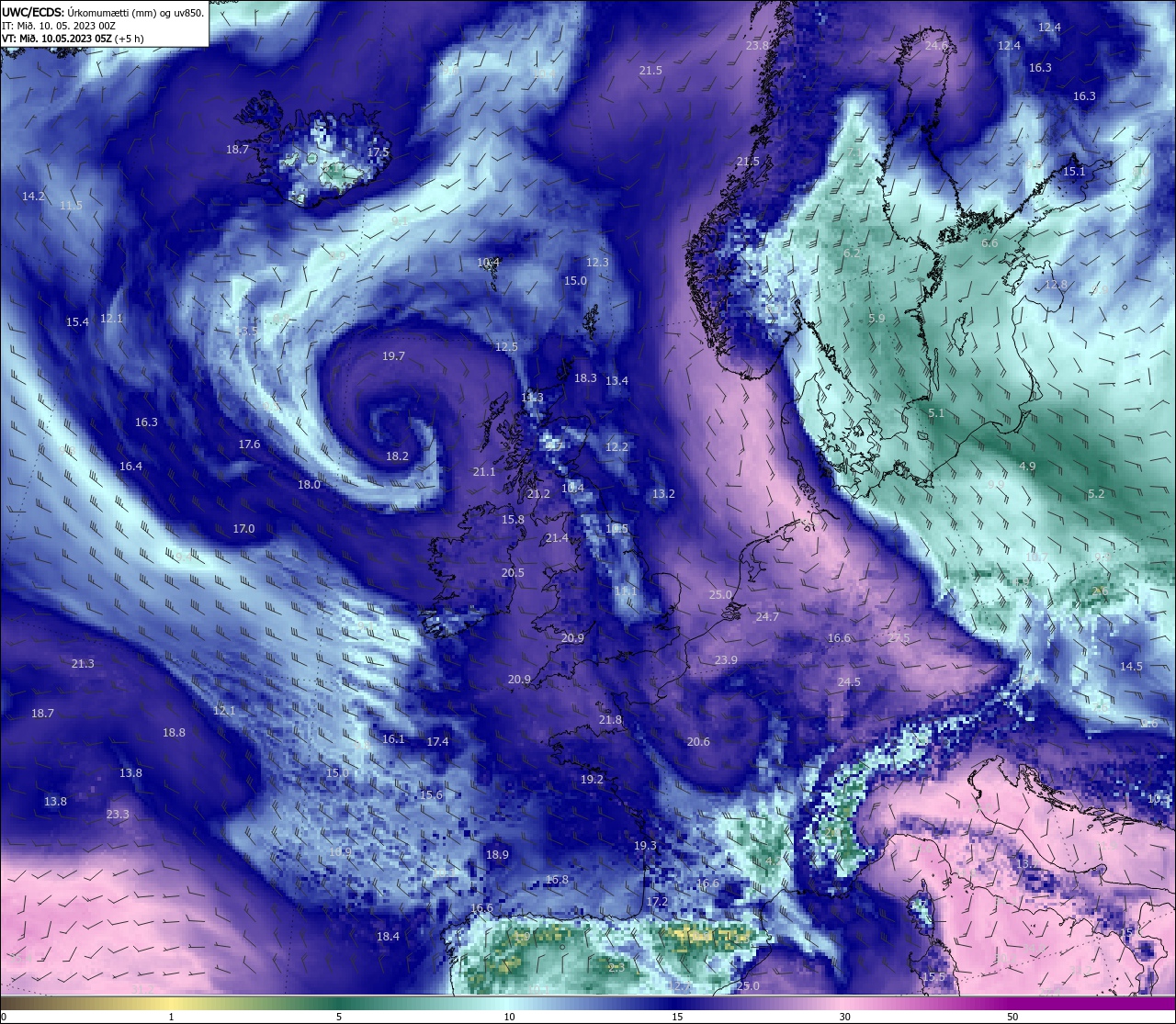Click the map value 17.4
This screenshot has height=1024, width=1176.
[437, 742]
